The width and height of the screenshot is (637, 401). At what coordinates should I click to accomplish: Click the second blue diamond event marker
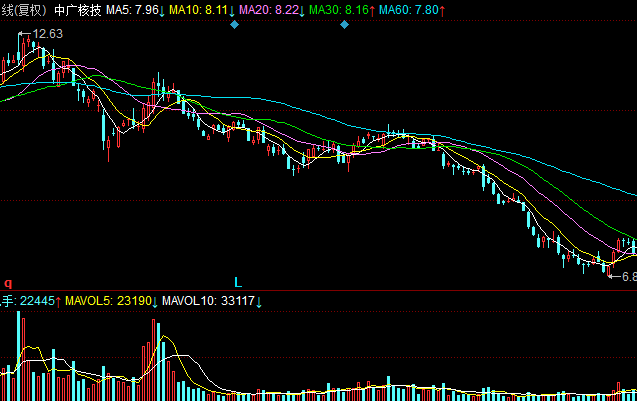(x=344, y=24)
